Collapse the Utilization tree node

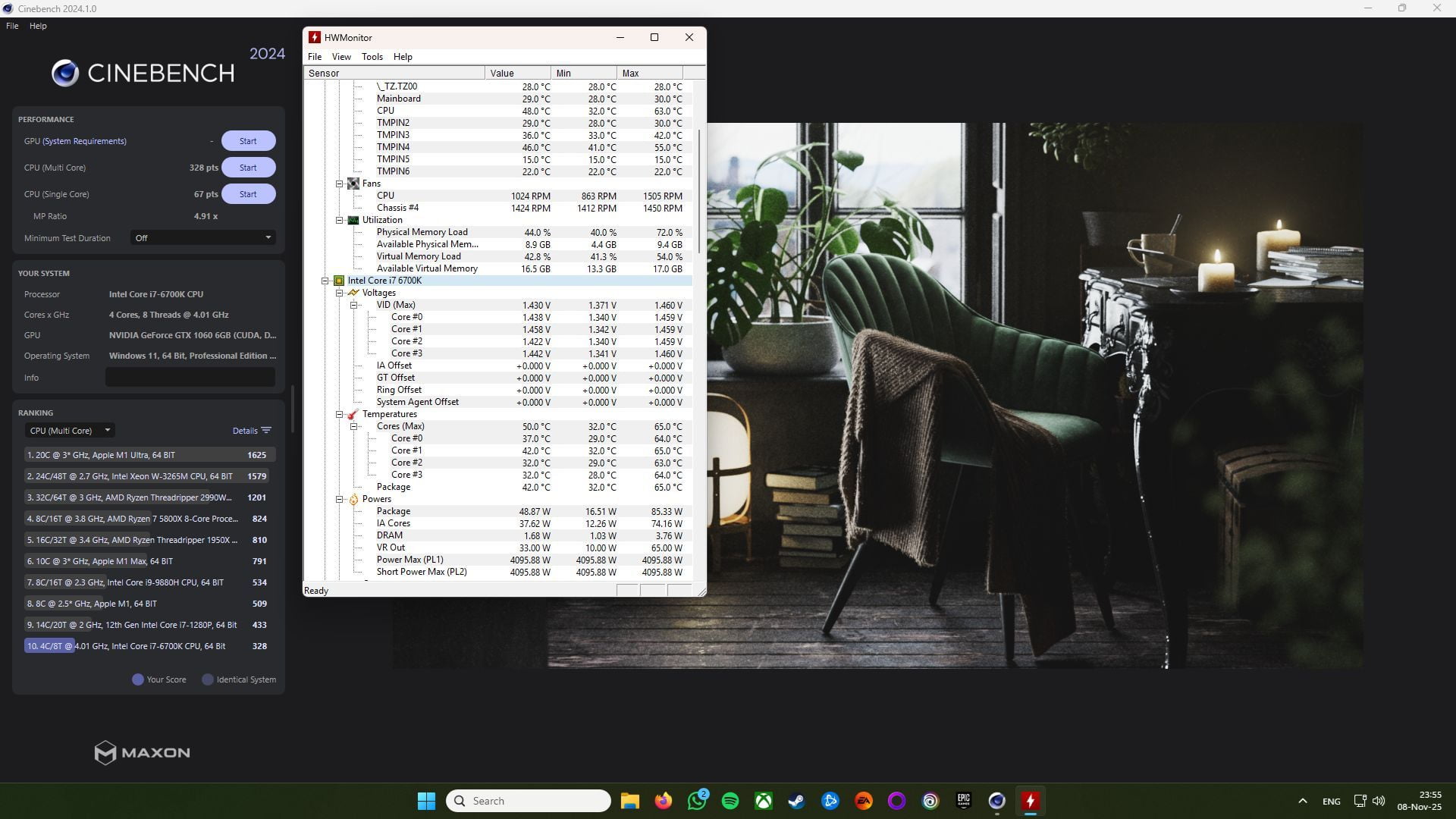340,220
